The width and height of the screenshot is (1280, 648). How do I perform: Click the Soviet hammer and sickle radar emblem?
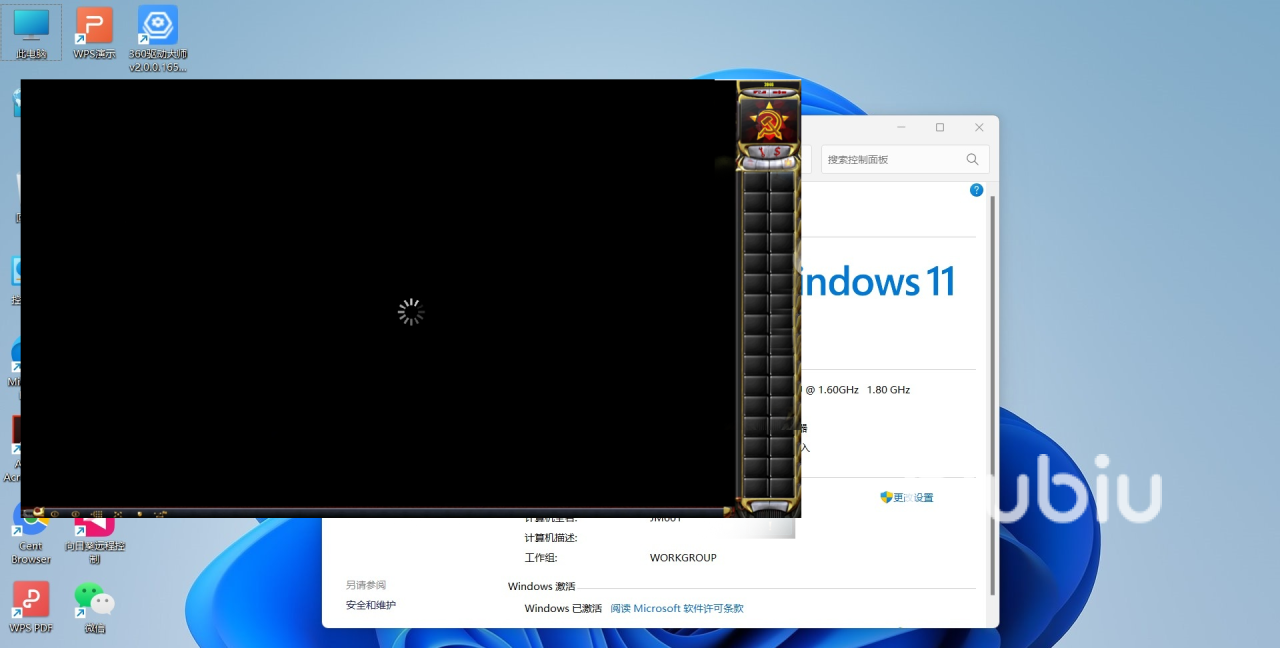(768, 122)
